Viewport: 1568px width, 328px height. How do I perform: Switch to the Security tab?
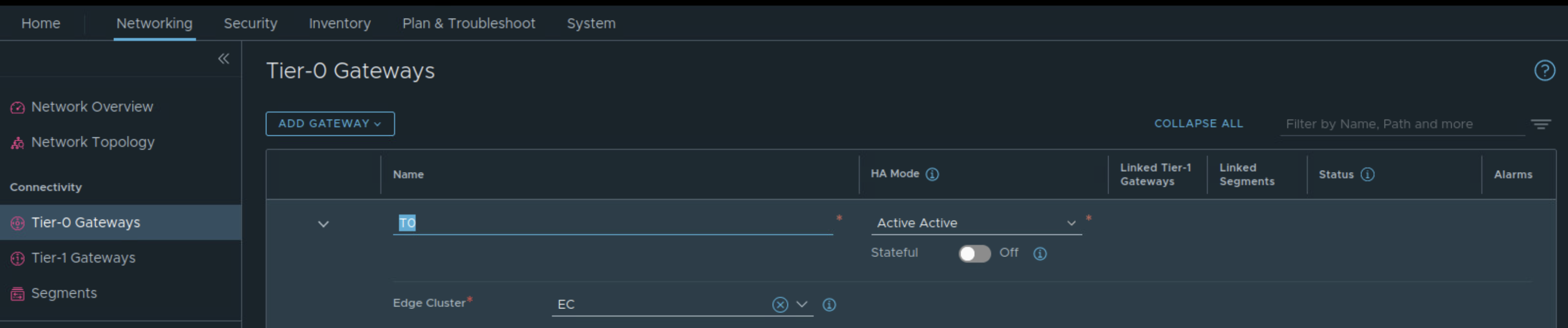(250, 23)
